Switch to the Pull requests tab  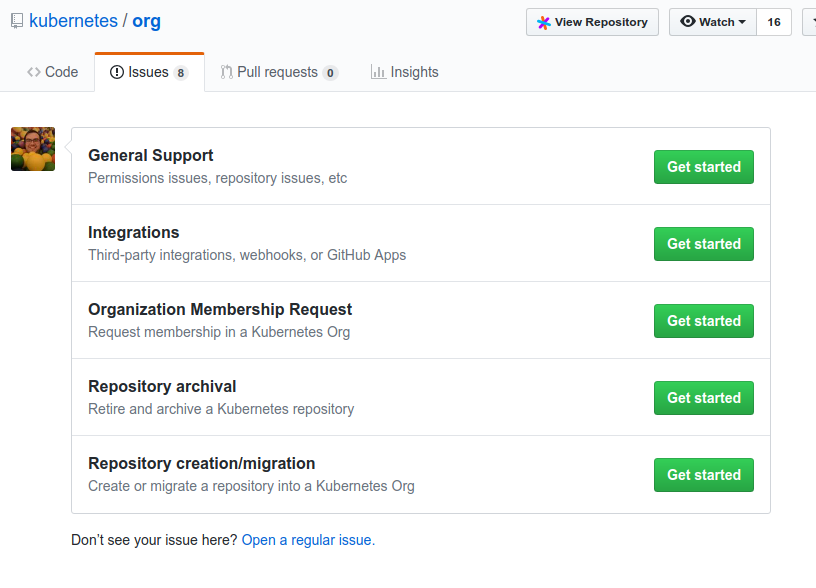(279, 72)
